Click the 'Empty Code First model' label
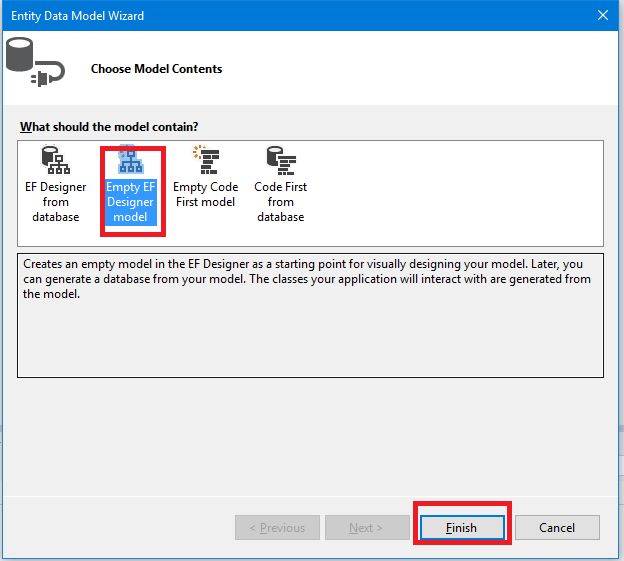This screenshot has height=561, width=624. (x=206, y=194)
